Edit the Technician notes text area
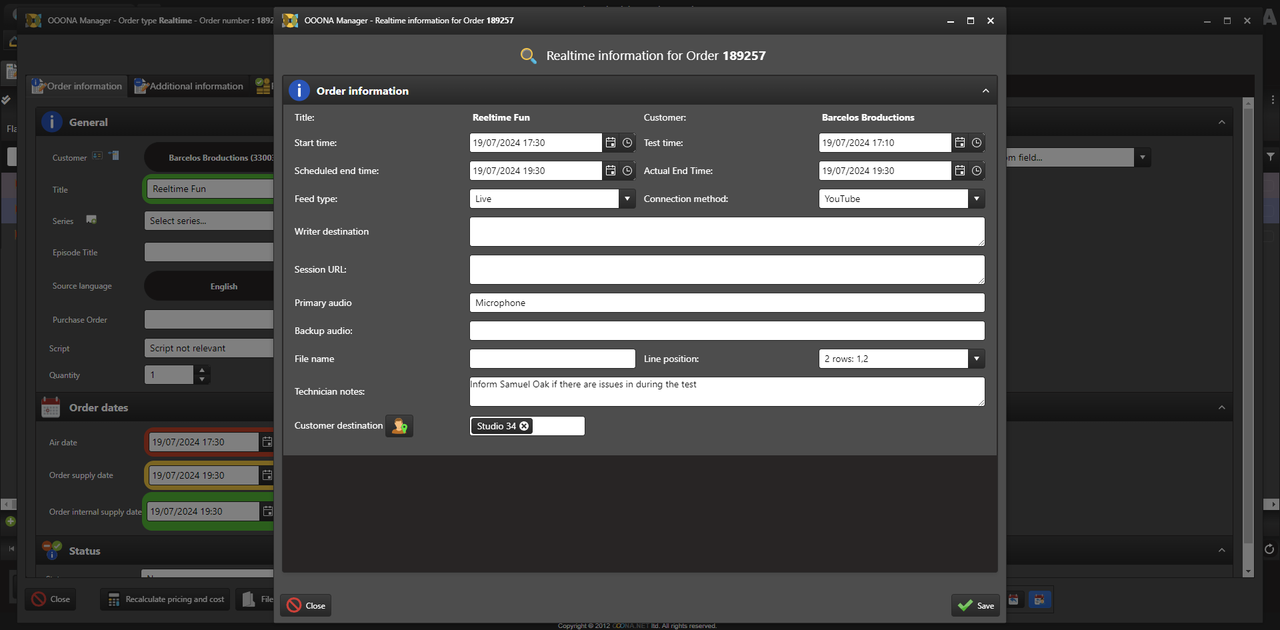 726,392
